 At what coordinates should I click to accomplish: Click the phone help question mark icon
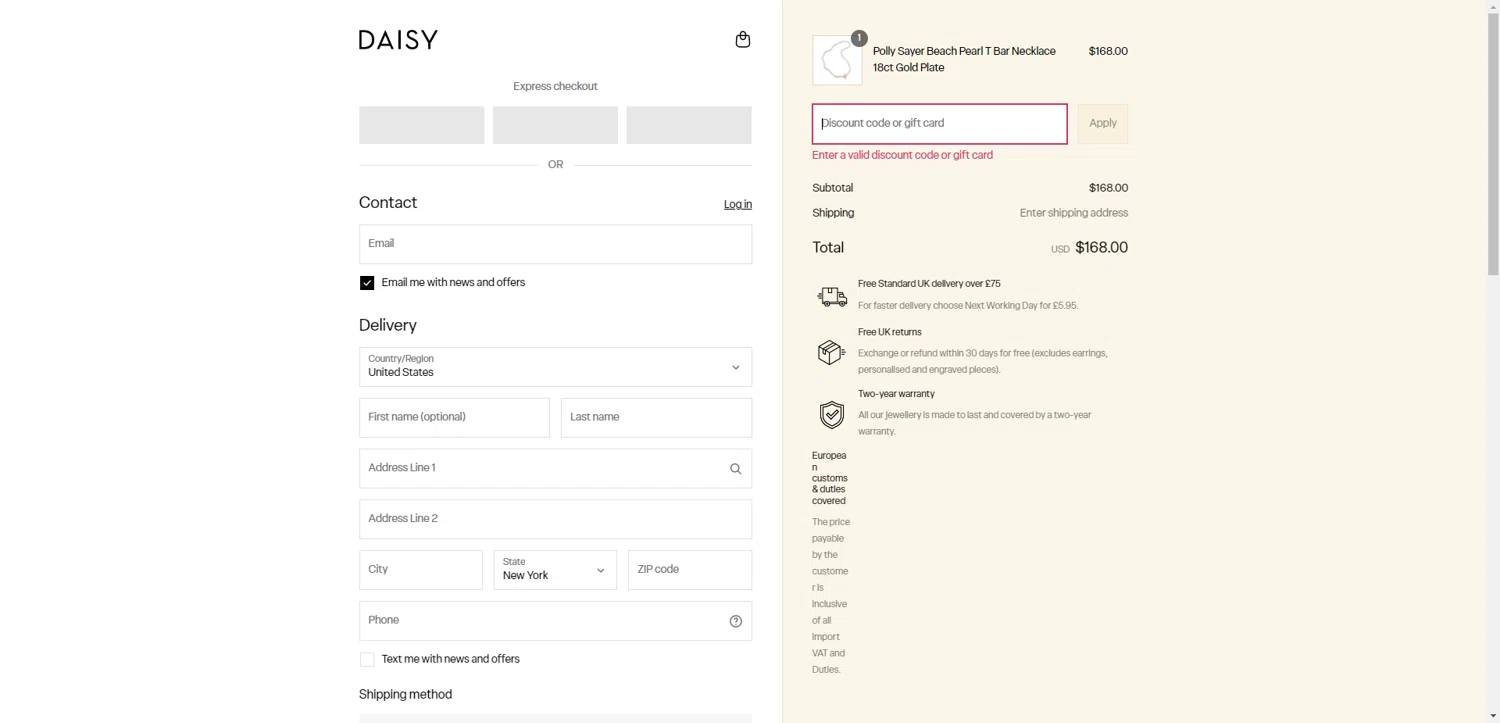point(735,621)
